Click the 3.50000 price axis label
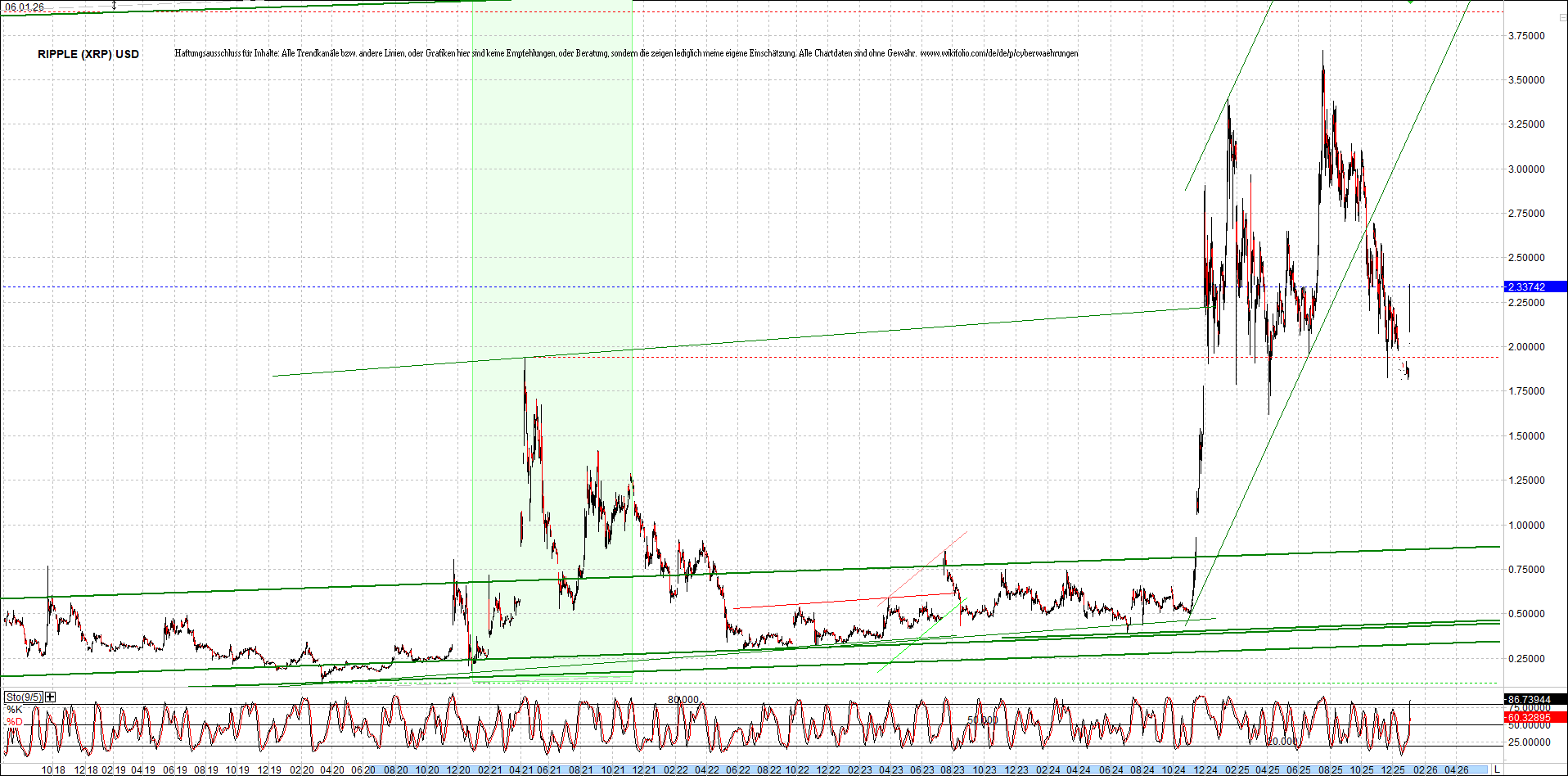 1526,80
